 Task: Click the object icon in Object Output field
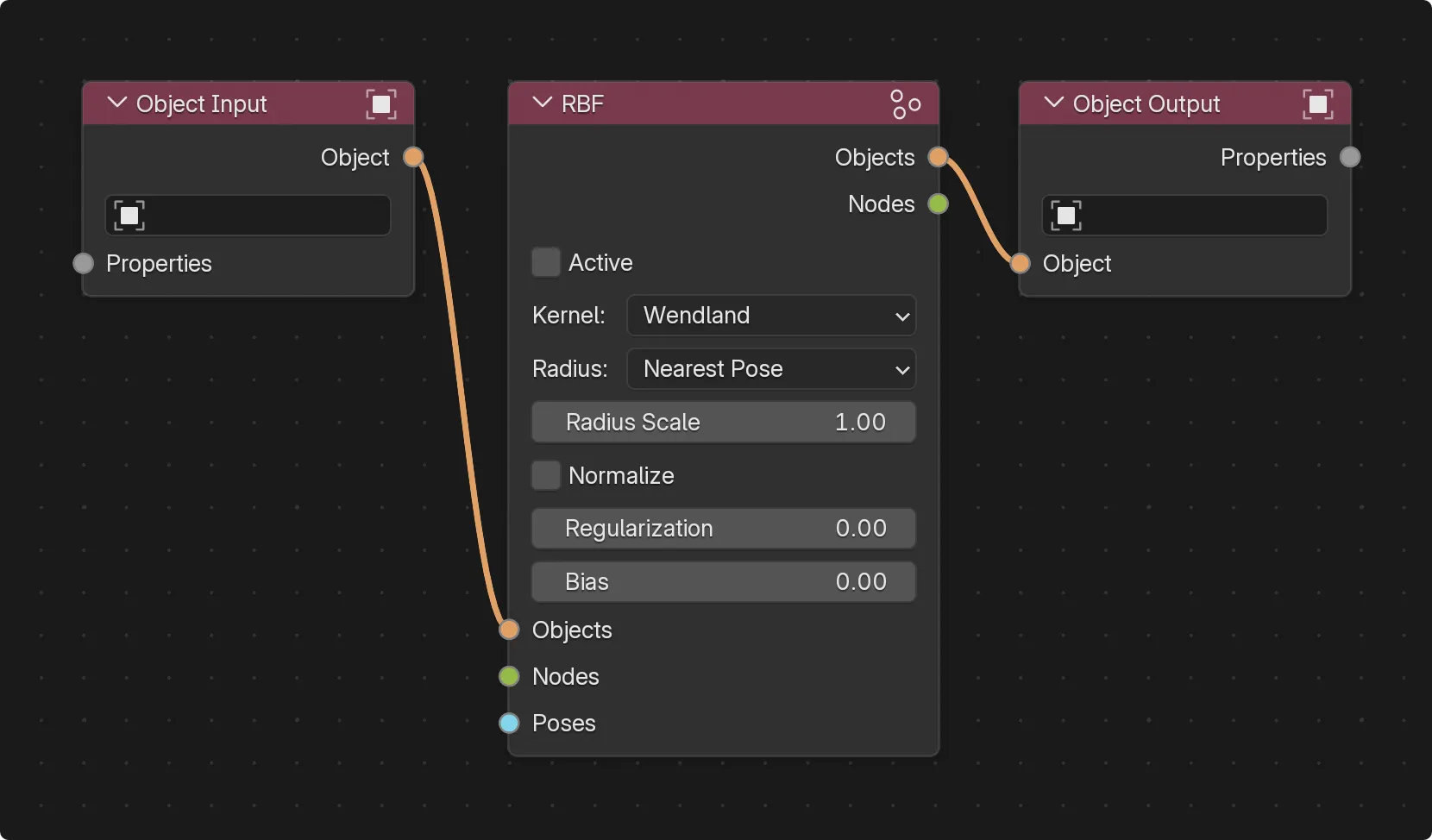click(x=1066, y=216)
